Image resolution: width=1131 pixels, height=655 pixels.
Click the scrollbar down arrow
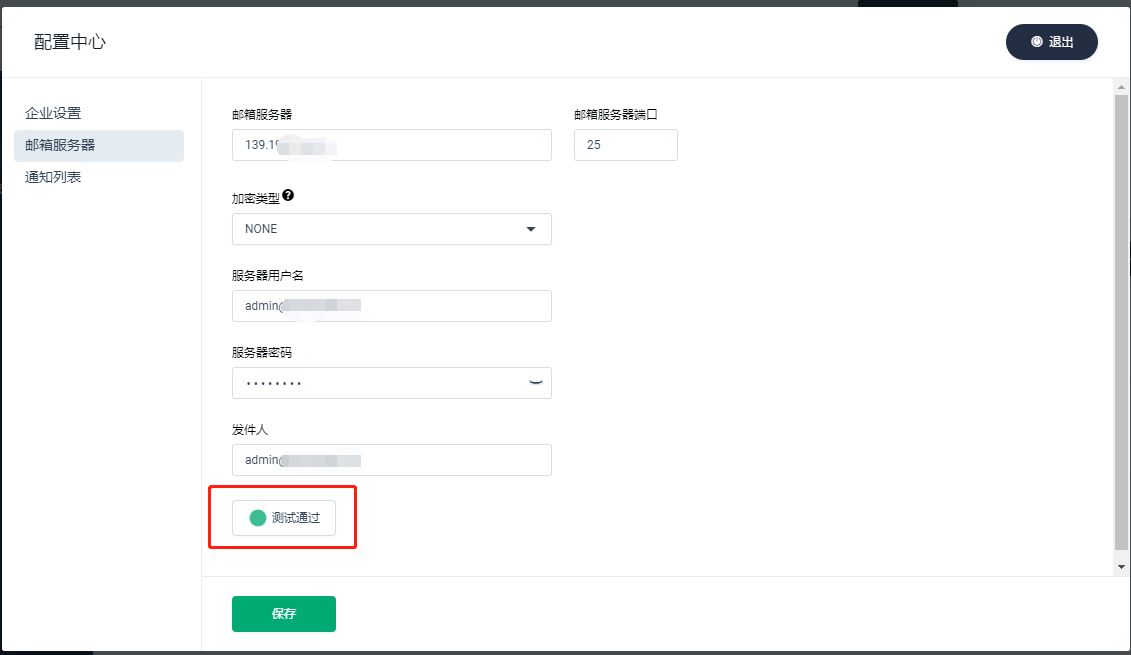tap(1121, 567)
